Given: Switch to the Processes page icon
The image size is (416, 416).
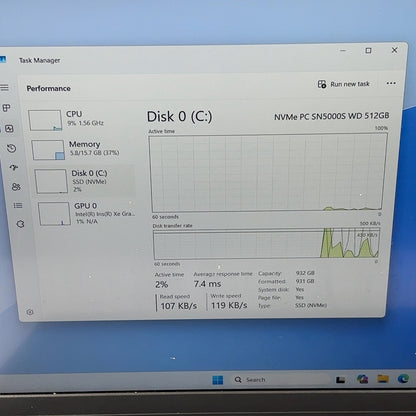Looking at the screenshot, I should 6,108.
